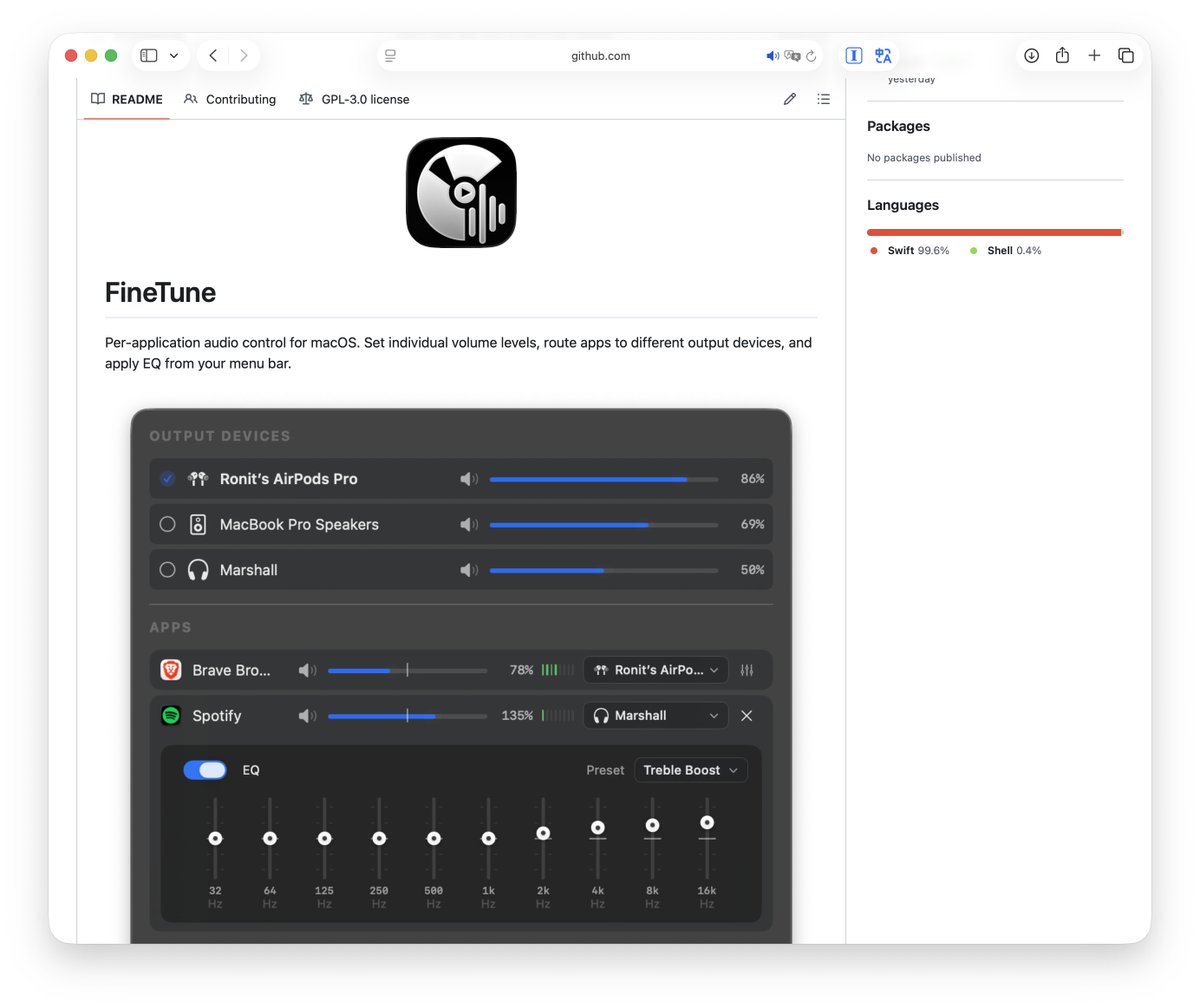This screenshot has height=1008, width=1200.
Task: Click the Marshall headphones device icon
Action: coord(198,570)
